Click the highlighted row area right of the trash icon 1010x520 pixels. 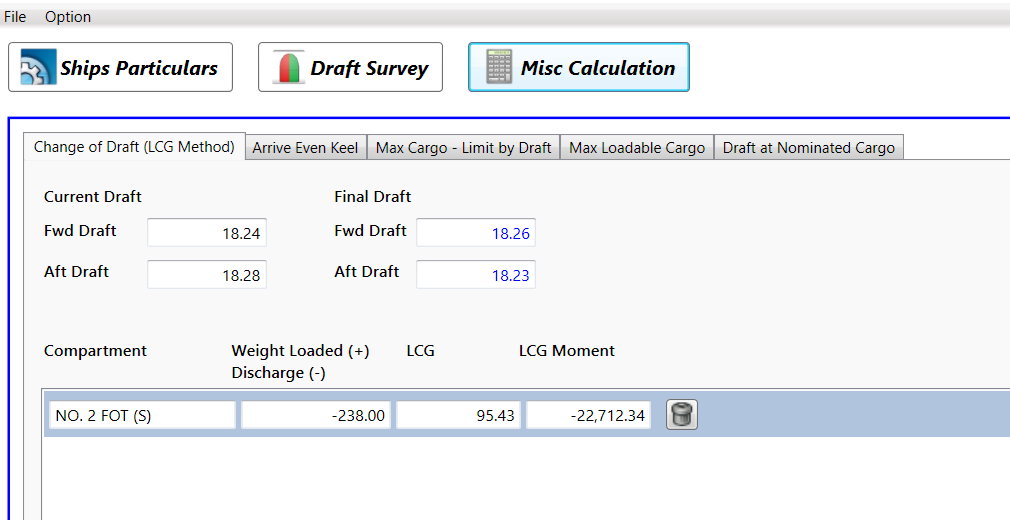[850, 415]
